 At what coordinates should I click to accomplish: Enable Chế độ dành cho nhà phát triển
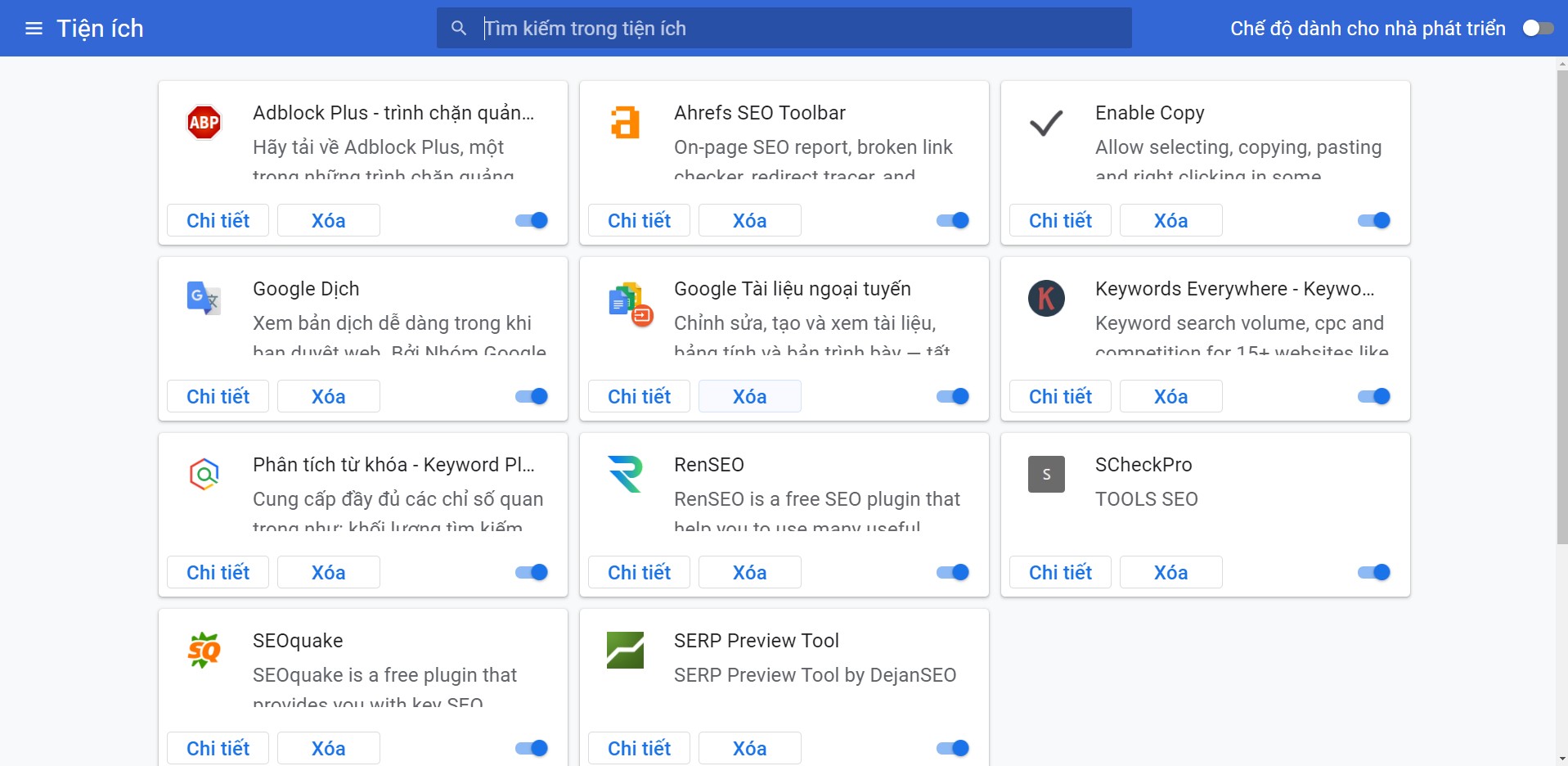(x=1537, y=29)
